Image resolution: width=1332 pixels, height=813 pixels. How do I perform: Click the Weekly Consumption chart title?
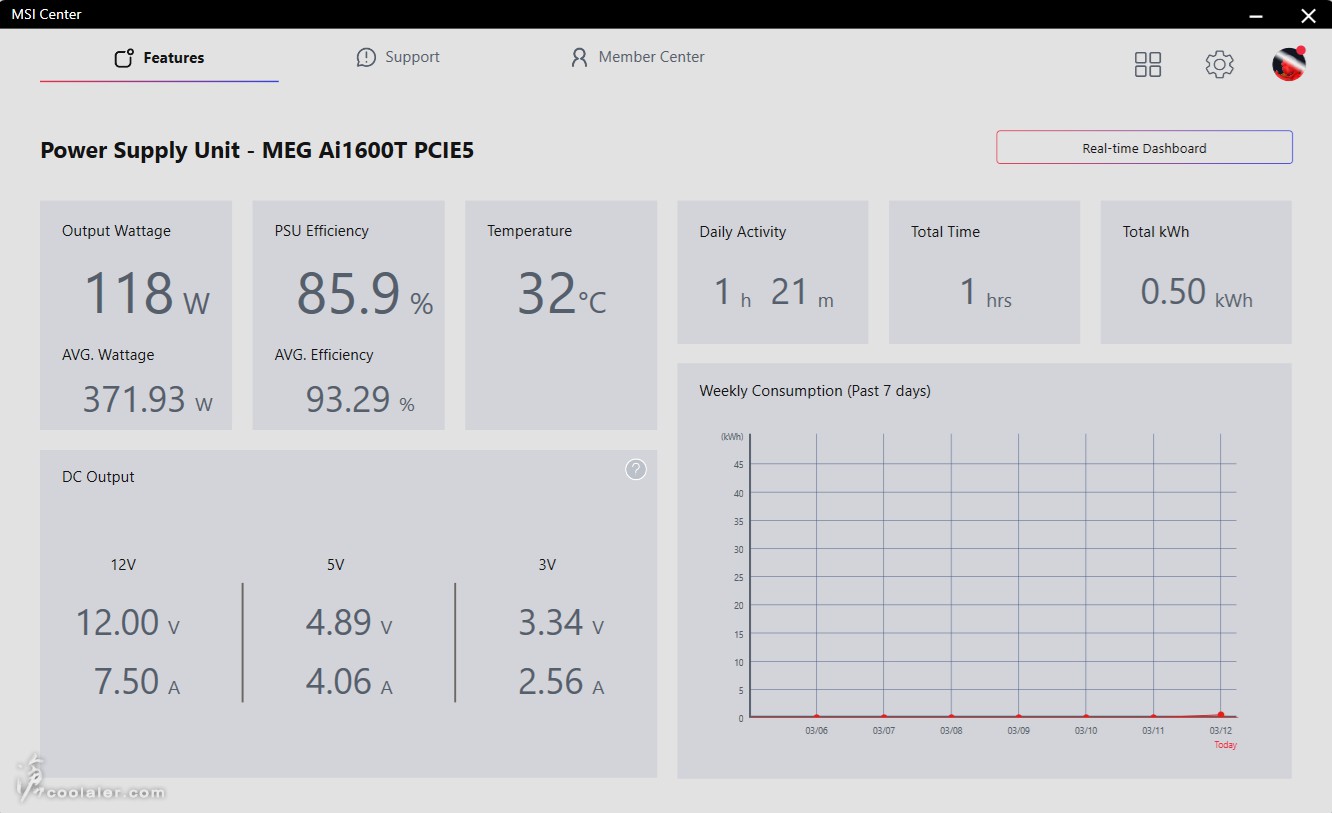pyautogui.click(x=815, y=391)
